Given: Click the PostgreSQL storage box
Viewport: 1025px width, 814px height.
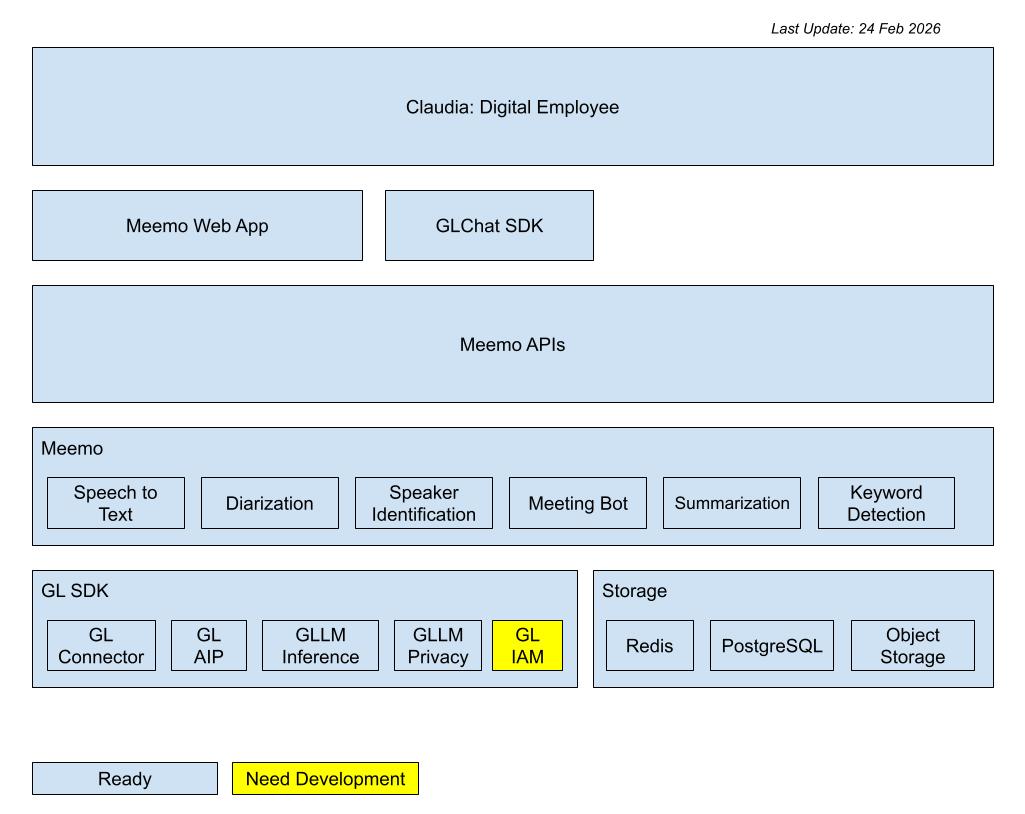Looking at the screenshot, I should (x=771, y=646).
